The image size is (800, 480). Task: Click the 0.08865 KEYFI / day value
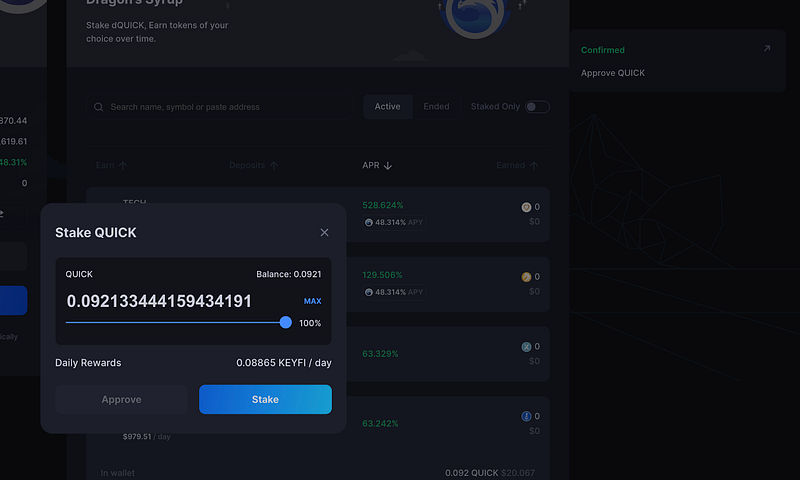click(284, 363)
